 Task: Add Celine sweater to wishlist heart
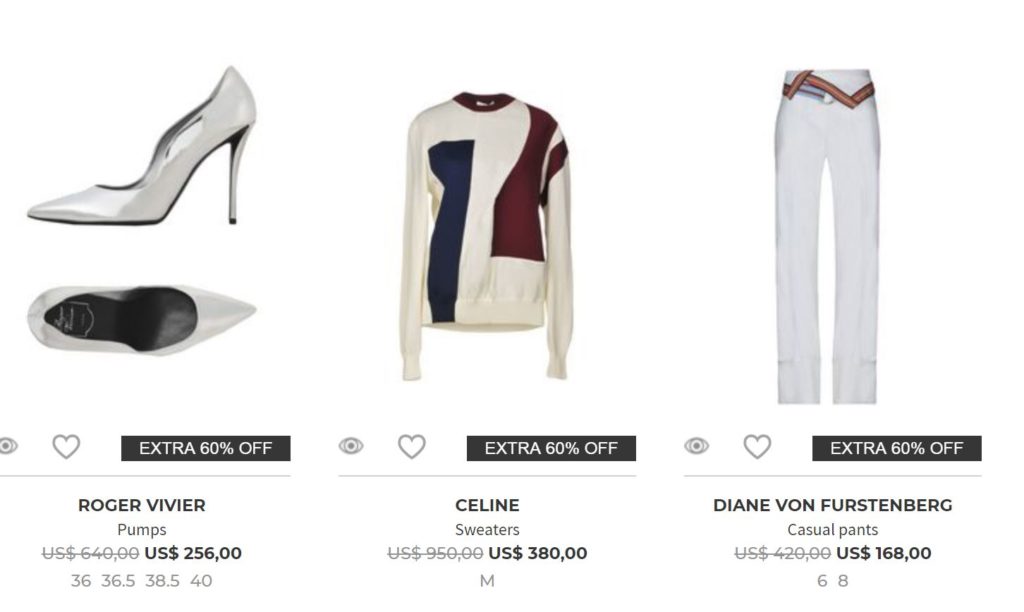coord(411,447)
